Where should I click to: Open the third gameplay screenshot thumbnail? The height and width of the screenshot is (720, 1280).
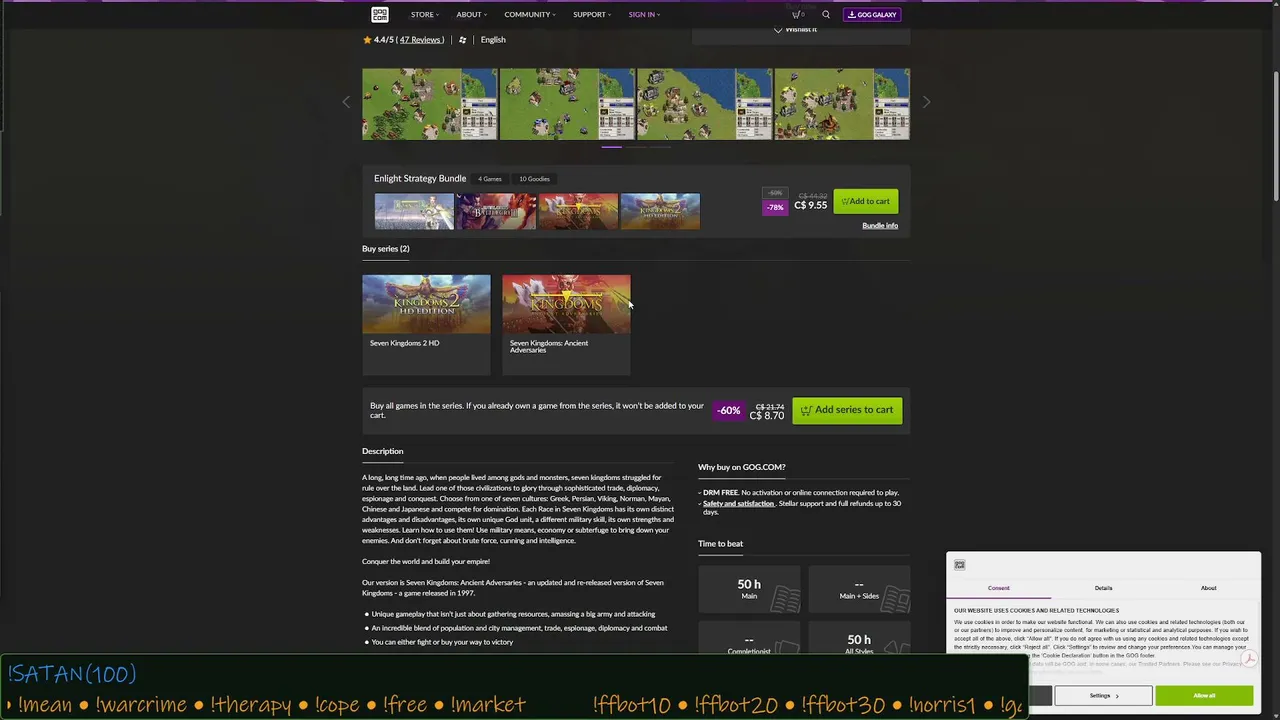coord(704,104)
